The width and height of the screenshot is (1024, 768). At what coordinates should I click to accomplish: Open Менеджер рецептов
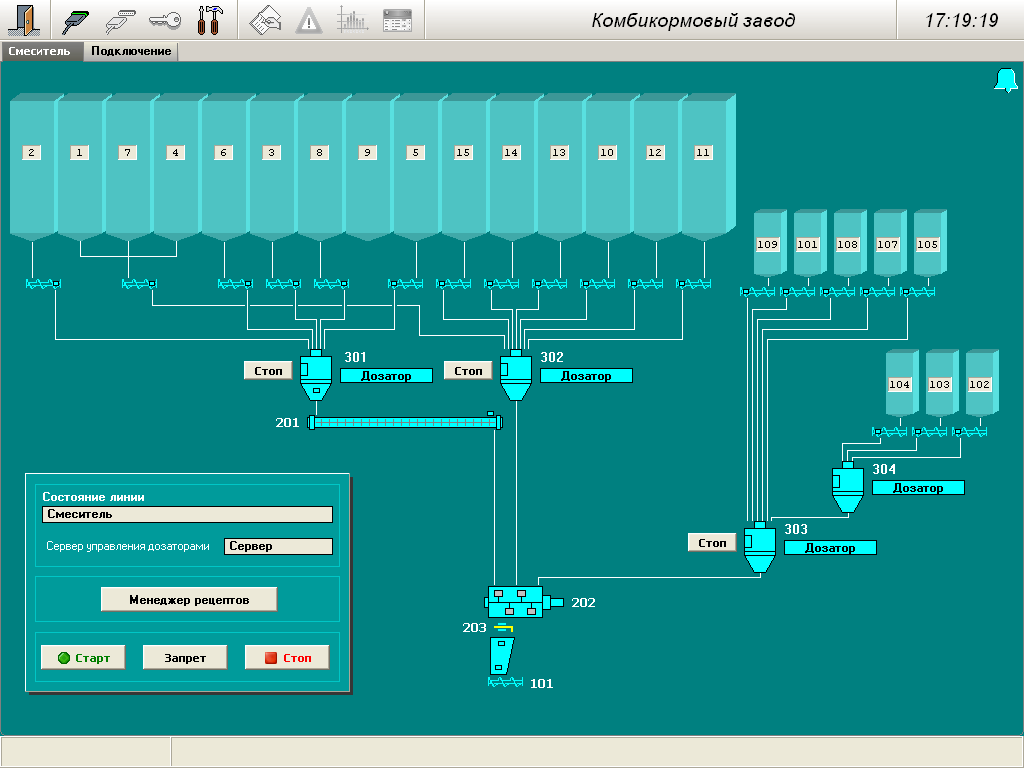[x=189, y=599]
